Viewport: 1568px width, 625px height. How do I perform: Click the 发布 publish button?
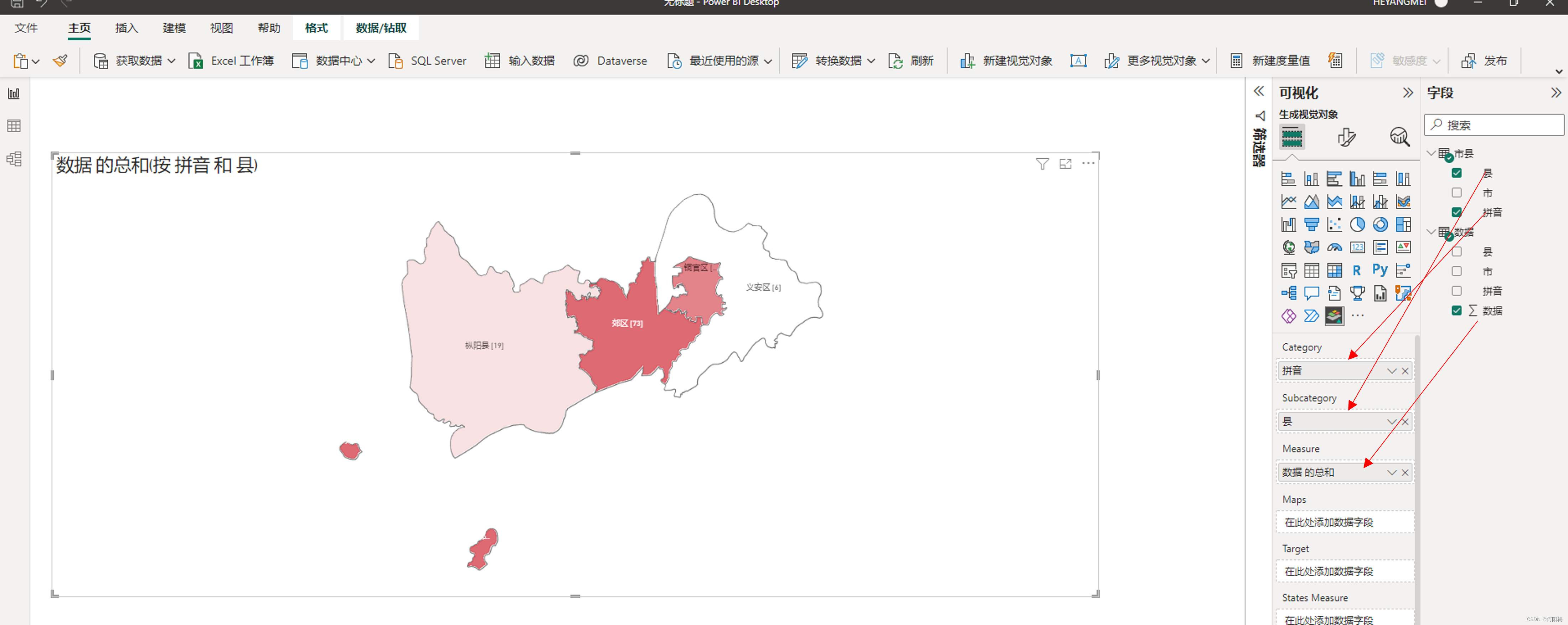[1485, 61]
